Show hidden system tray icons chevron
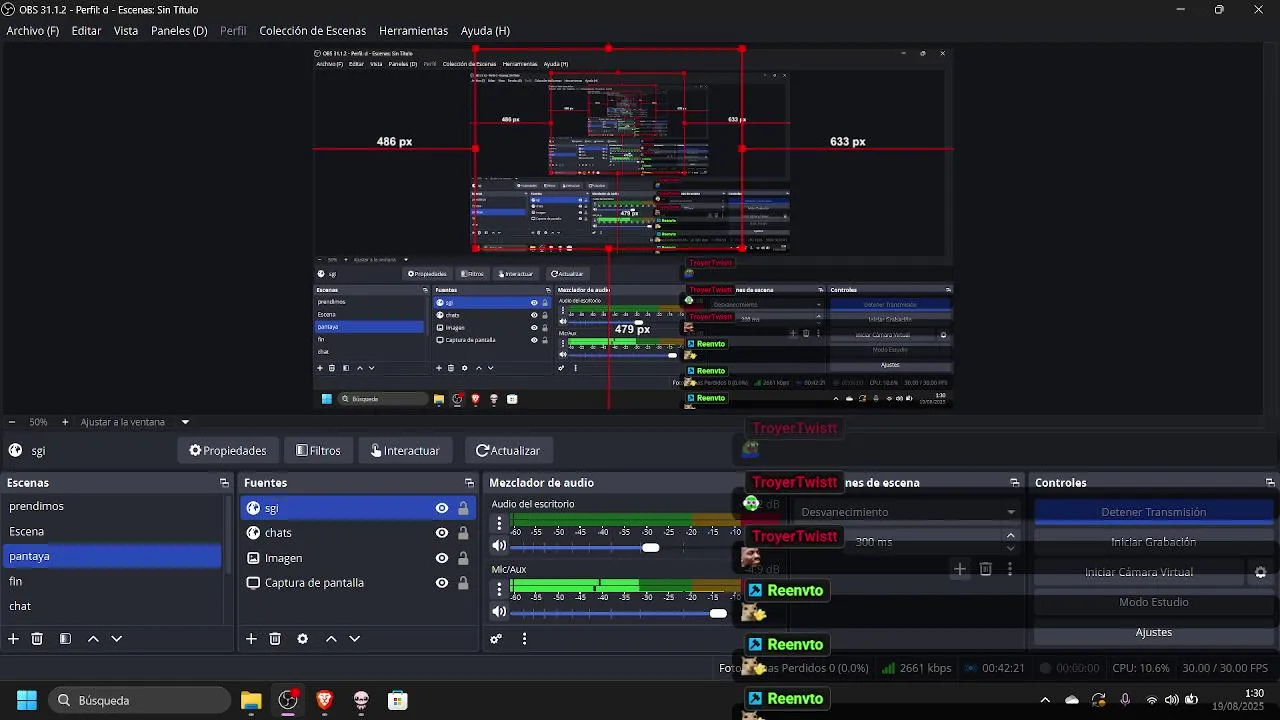 click(x=1045, y=700)
